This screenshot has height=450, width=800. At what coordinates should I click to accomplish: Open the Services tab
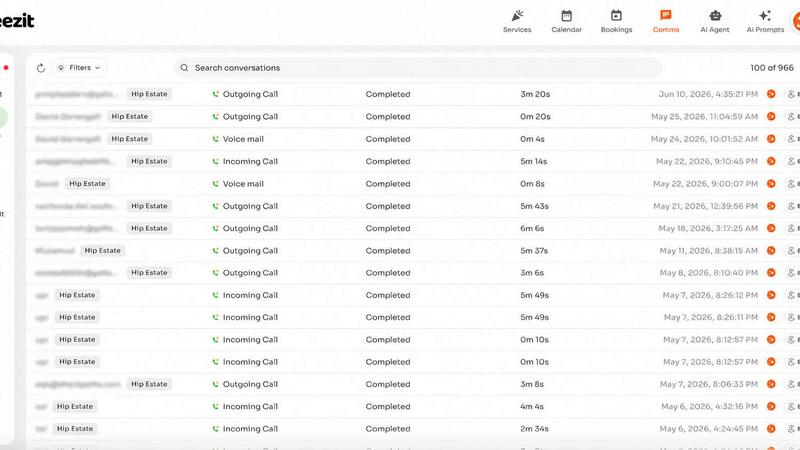pyautogui.click(x=517, y=22)
